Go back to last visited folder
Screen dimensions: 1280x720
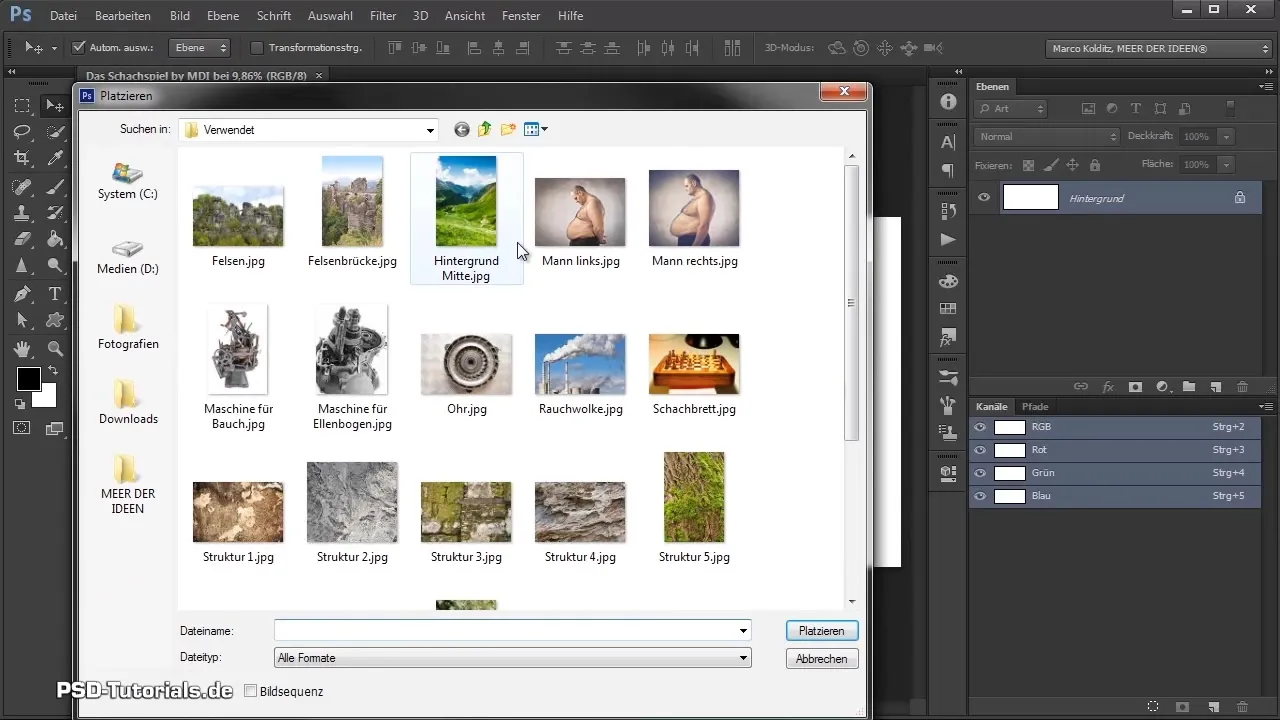[461, 129]
